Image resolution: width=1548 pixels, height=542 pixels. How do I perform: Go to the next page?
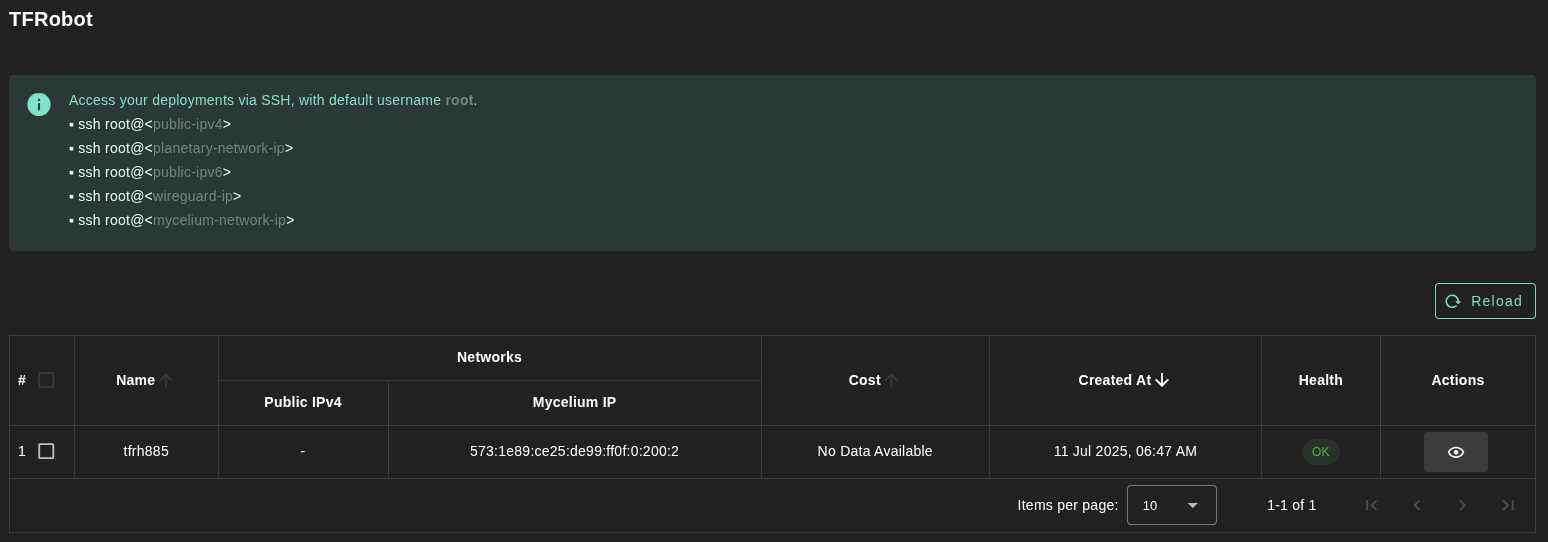point(1462,505)
